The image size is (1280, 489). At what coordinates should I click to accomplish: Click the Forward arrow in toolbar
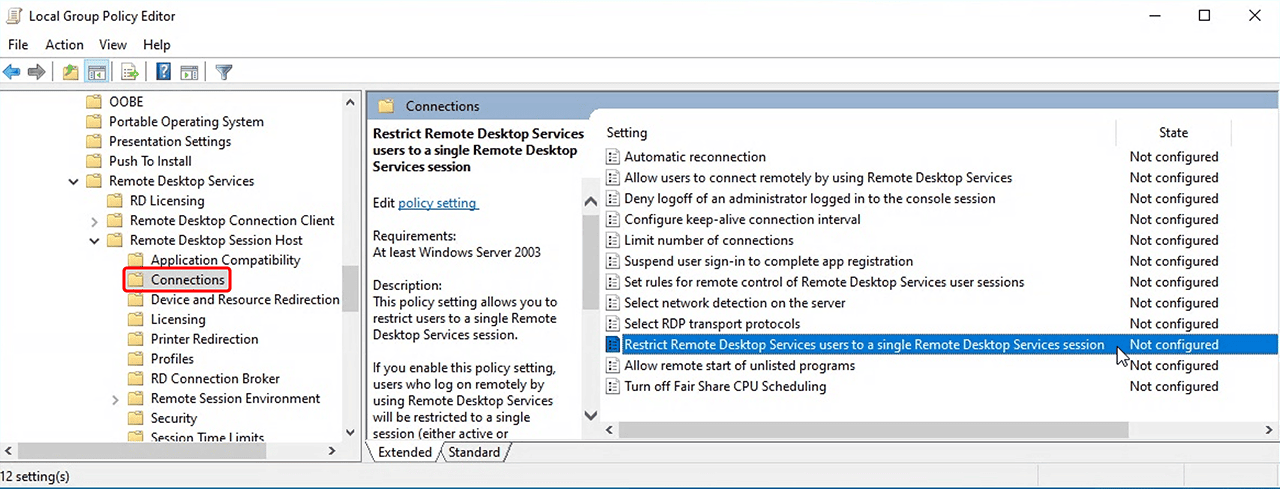click(x=37, y=72)
